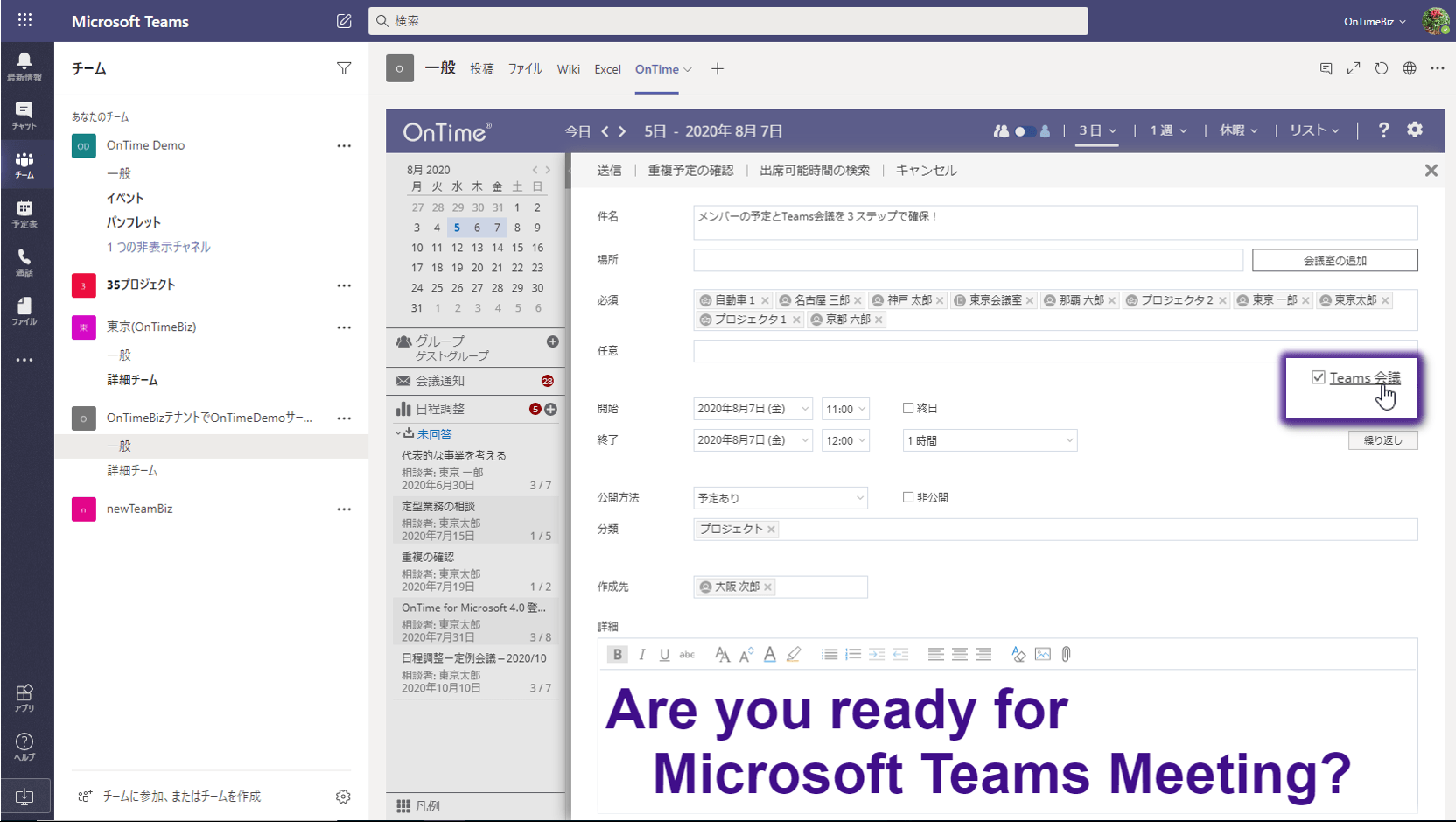
Task: Click 会議室の追加 to add a meeting room
Action: [1334, 260]
